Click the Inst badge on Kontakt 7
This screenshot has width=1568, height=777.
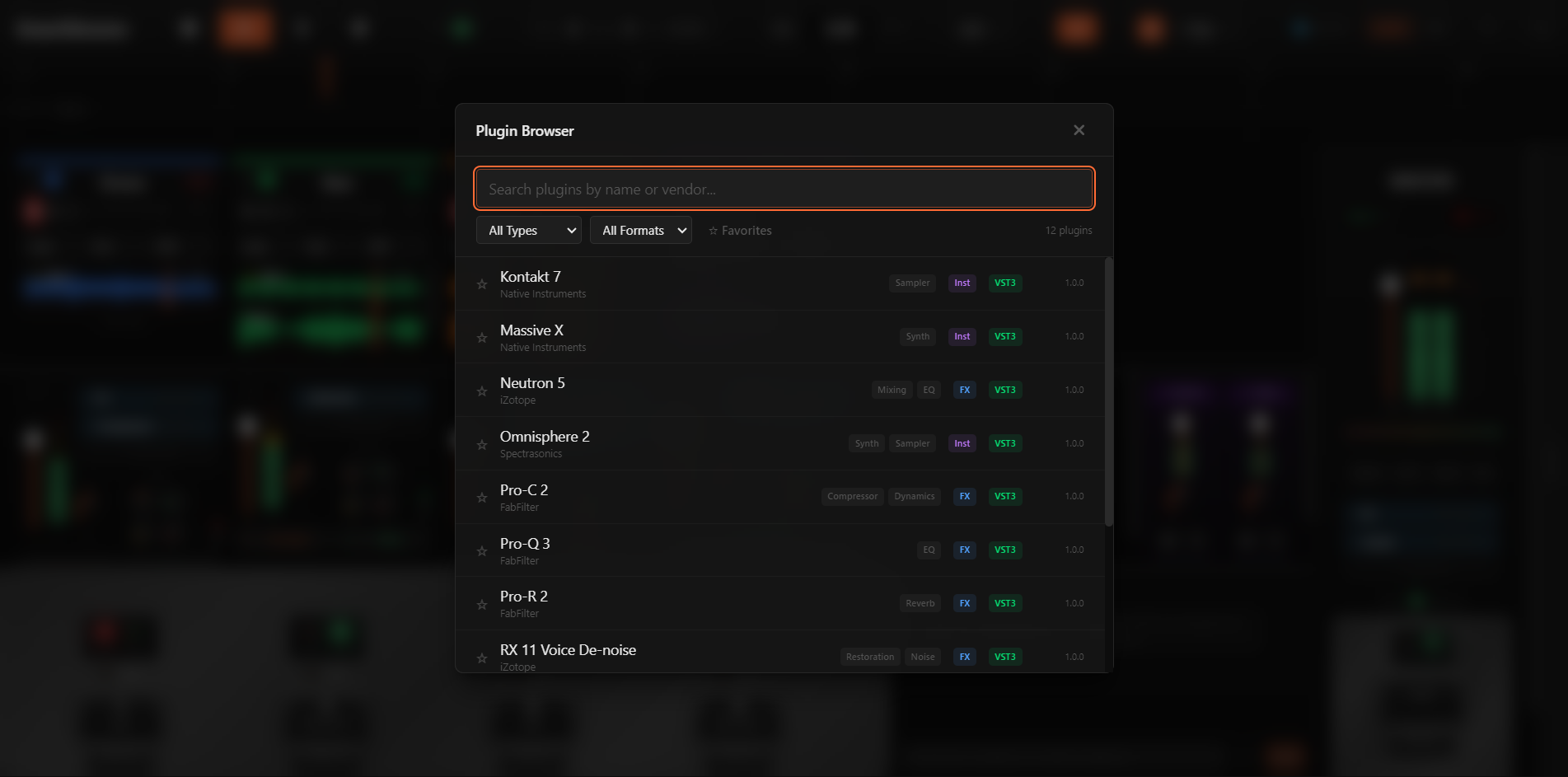click(962, 283)
